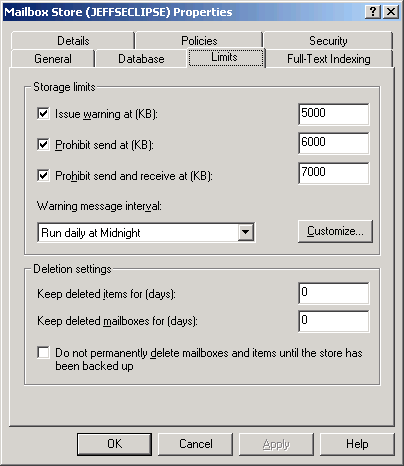The height and width of the screenshot is (466, 404).
Task: Click the Cancel button
Action: tap(196, 444)
